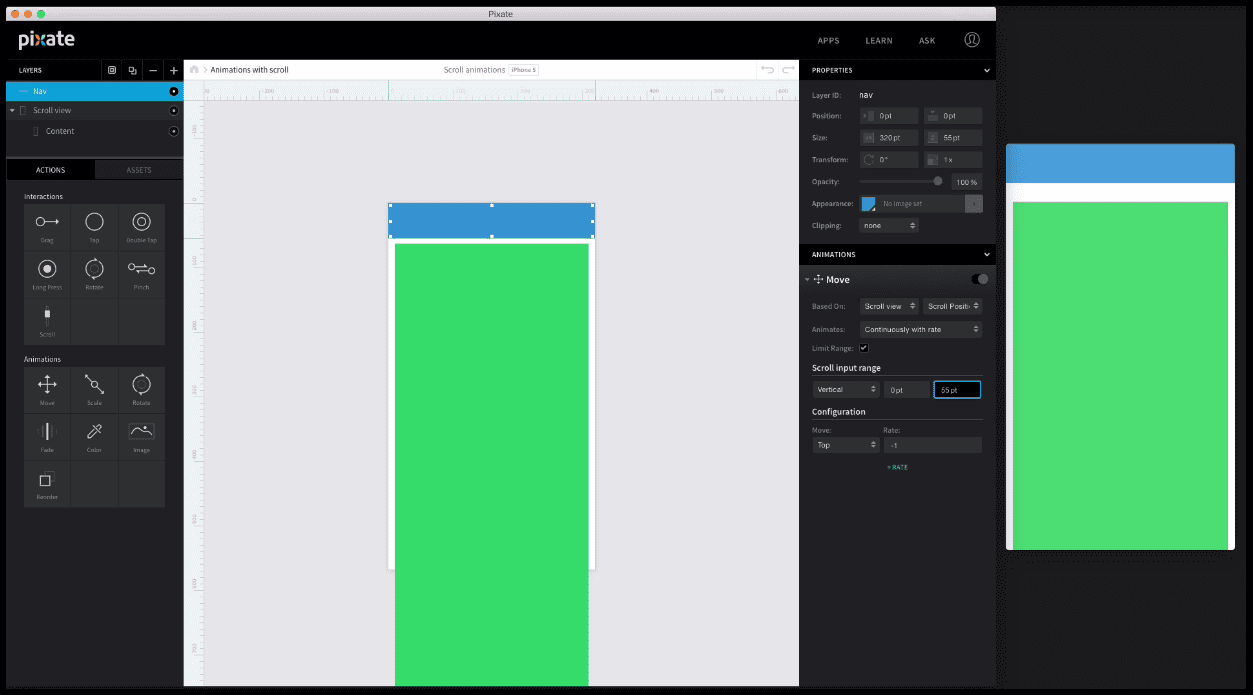
Task: Open the Move Top dropdown
Action: coord(846,445)
